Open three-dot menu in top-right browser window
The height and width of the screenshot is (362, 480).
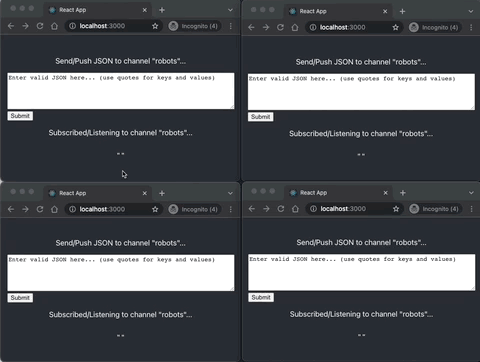pos(471,27)
